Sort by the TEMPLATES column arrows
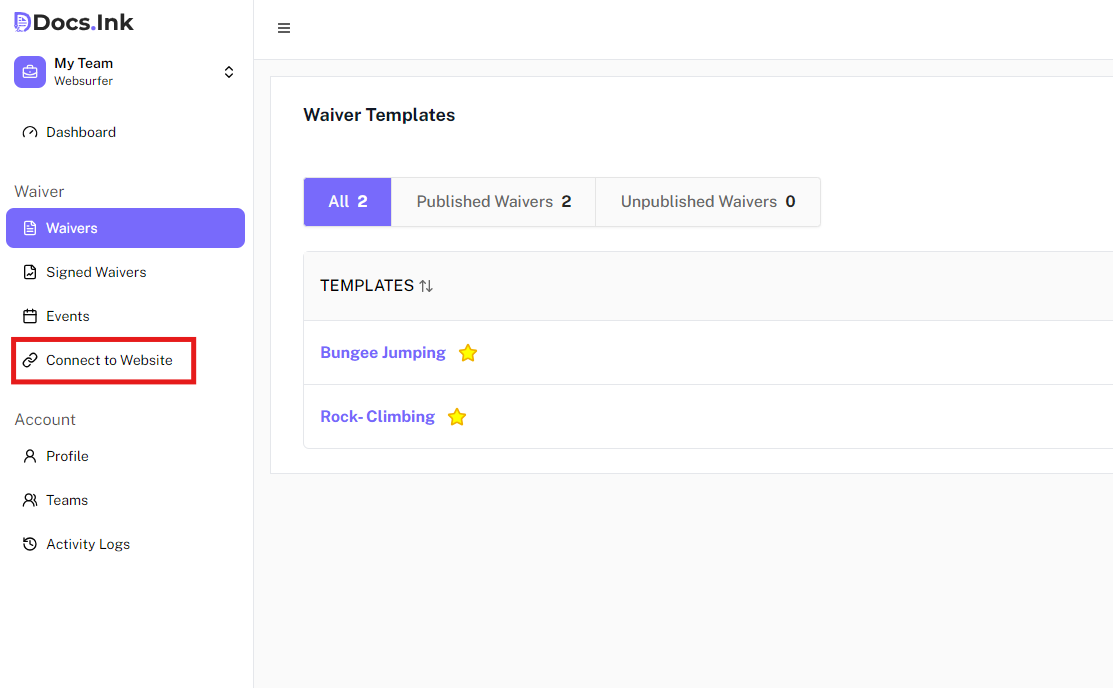 click(426, 286)
